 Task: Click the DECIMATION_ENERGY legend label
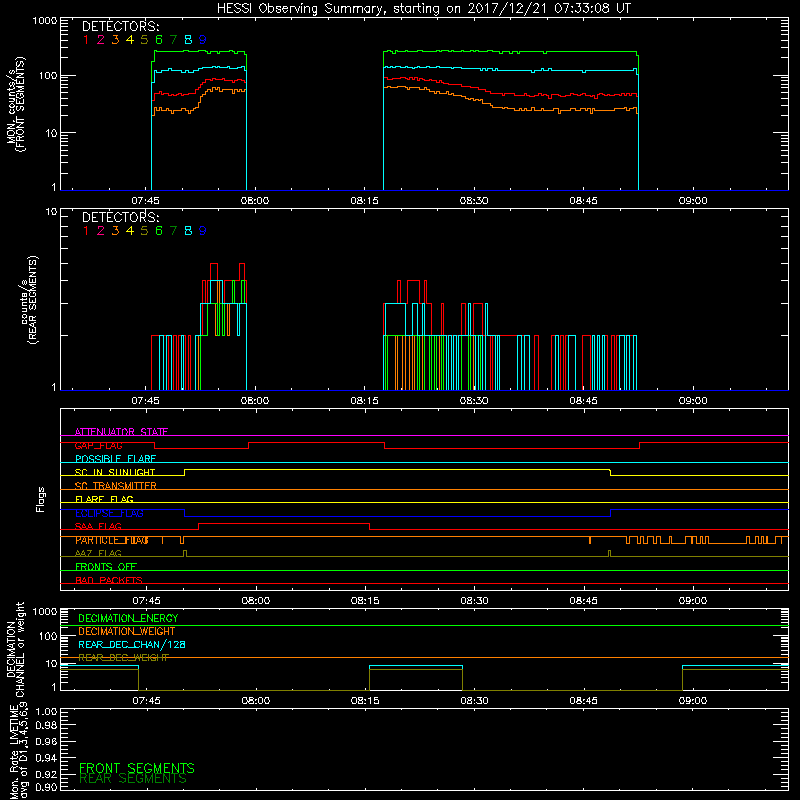pos(128,618)
